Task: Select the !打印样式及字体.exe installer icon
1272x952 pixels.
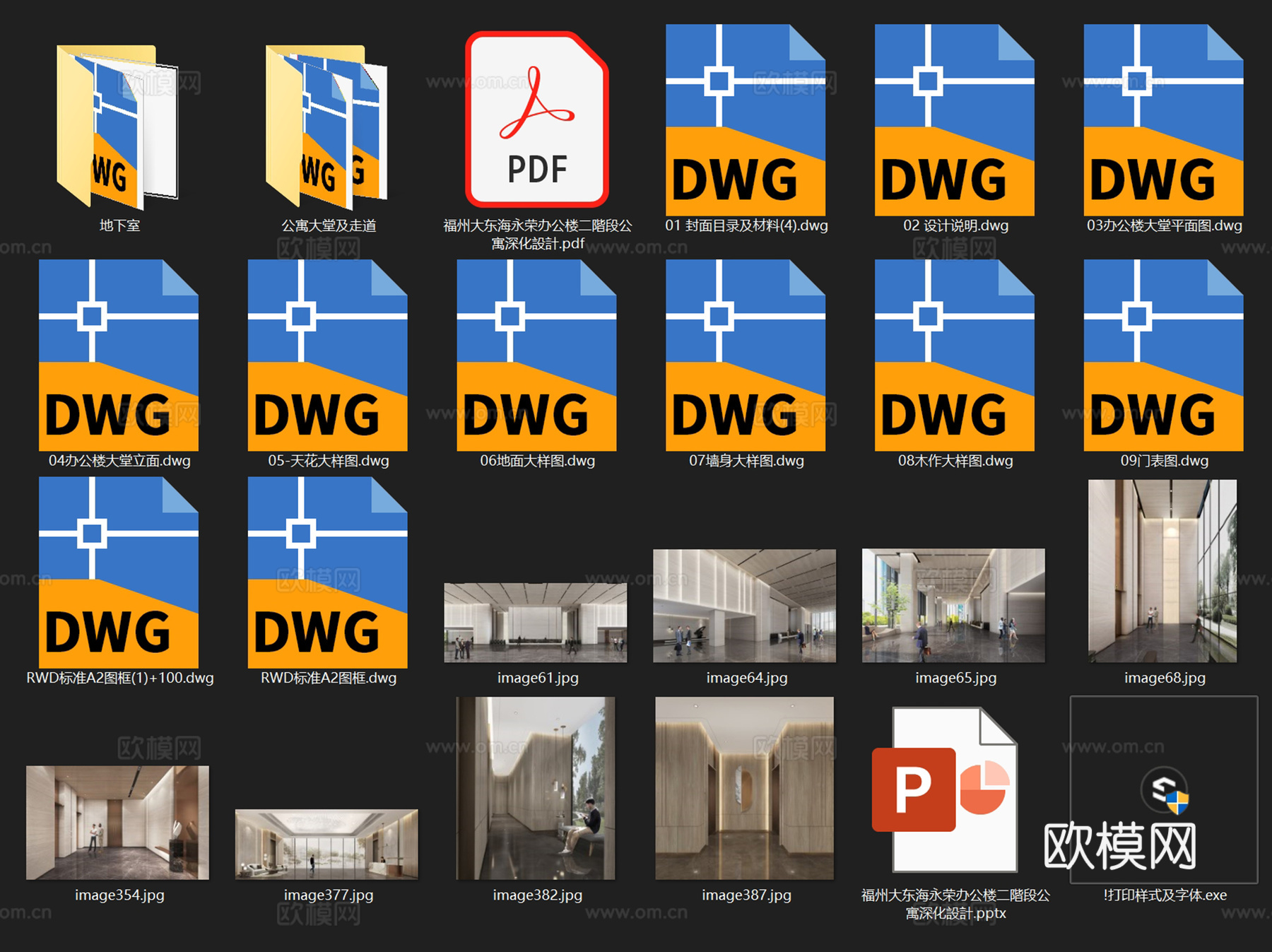Action: click(1165, 790)
